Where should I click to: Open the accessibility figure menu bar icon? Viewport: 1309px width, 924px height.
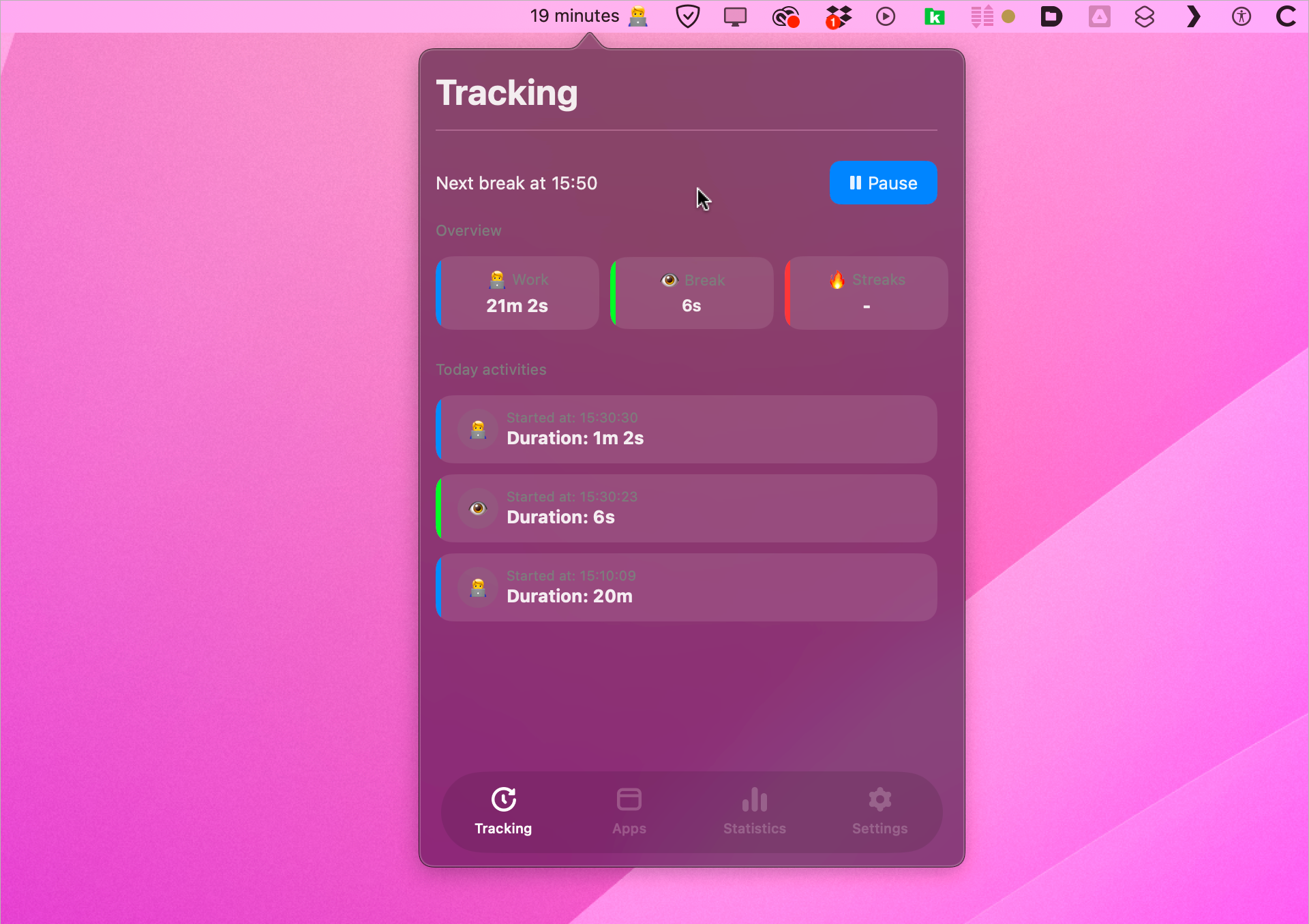tap(1241, 16)
